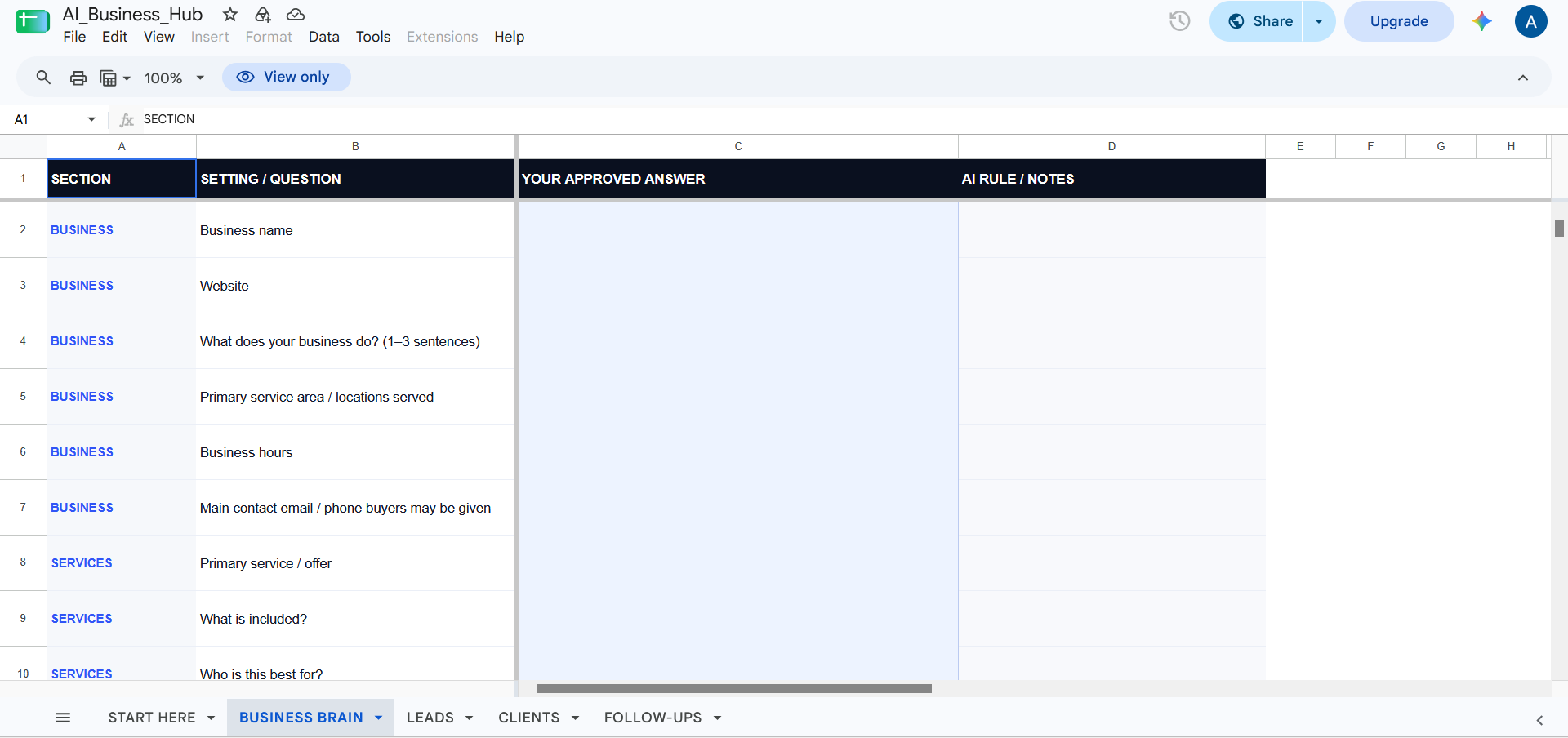Open the View menu
1568x738 pixels.
[x=159, y=37]
